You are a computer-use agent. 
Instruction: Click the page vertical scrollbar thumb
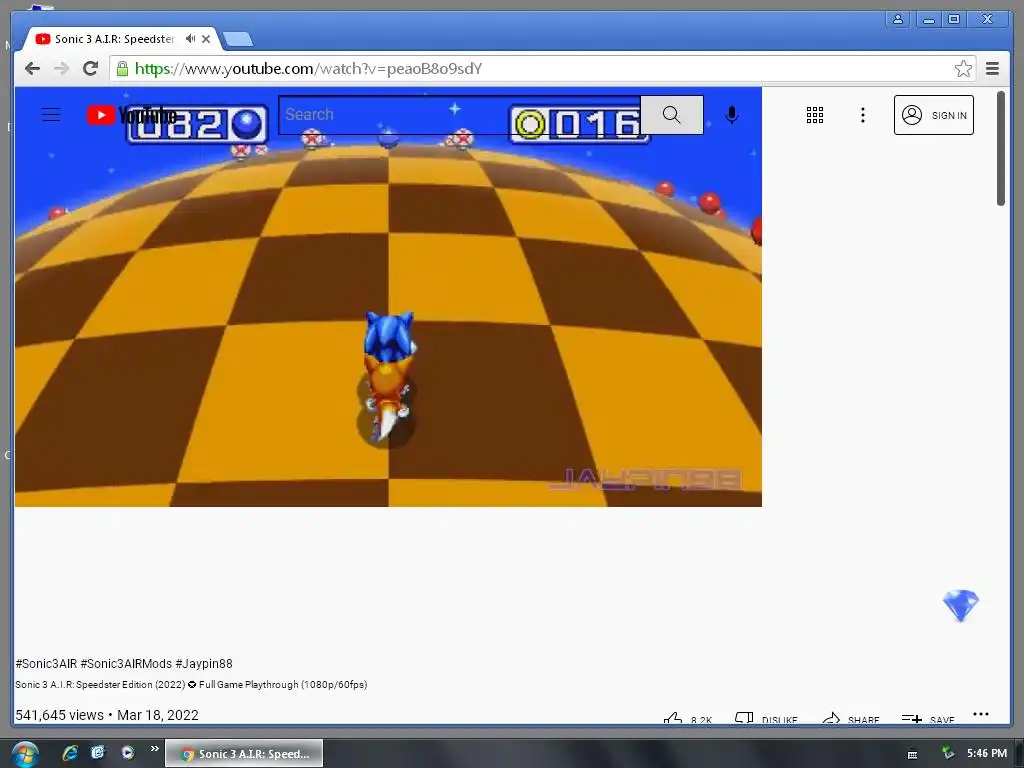[x=1000, y=149]
